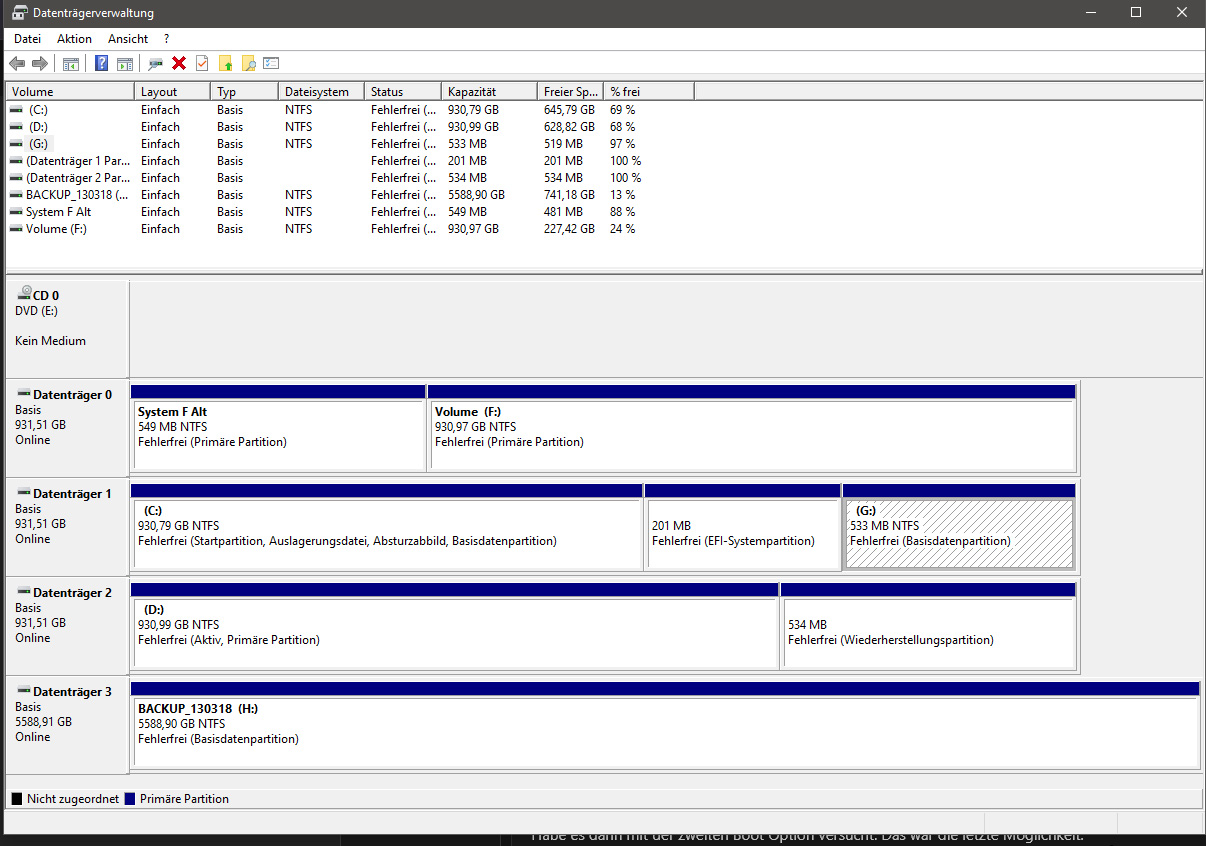Click the Datenträger 1 label panel
This screenshot has height=846, width=1206.
[x=67, y=526]
